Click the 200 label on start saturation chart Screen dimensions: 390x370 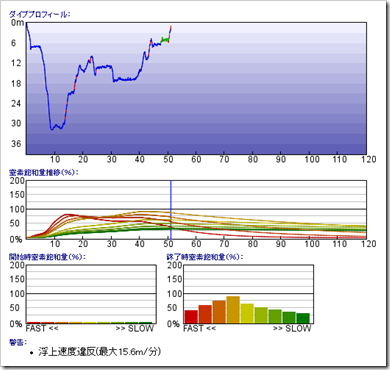coord(17,265)
